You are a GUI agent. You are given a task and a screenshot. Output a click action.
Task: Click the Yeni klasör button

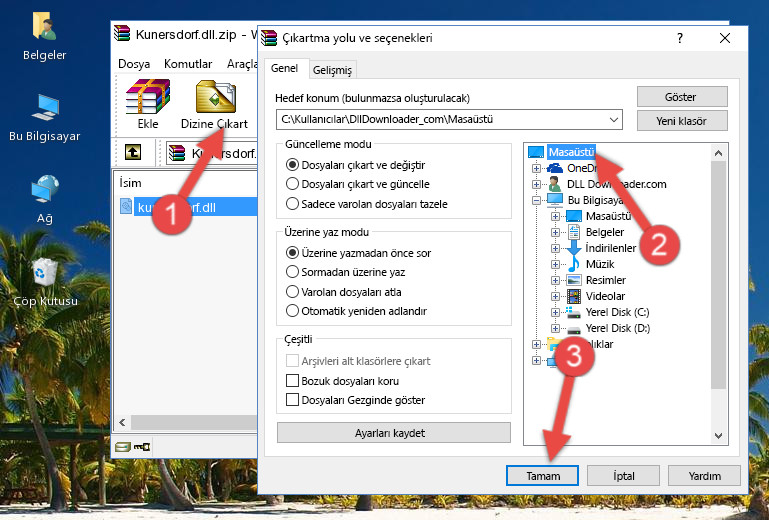click(682, 121)
